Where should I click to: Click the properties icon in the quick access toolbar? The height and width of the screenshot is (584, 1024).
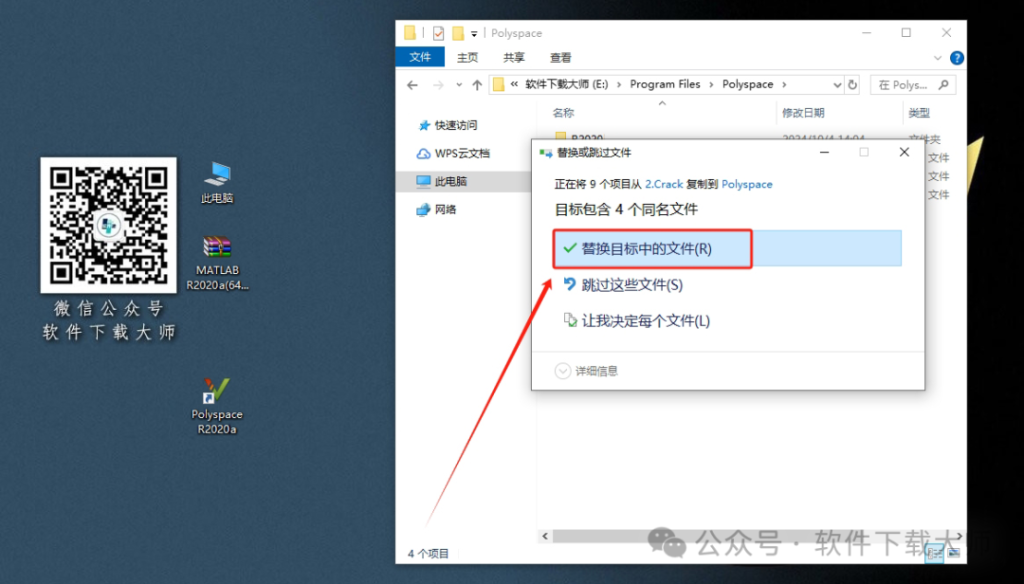[438, 32]
